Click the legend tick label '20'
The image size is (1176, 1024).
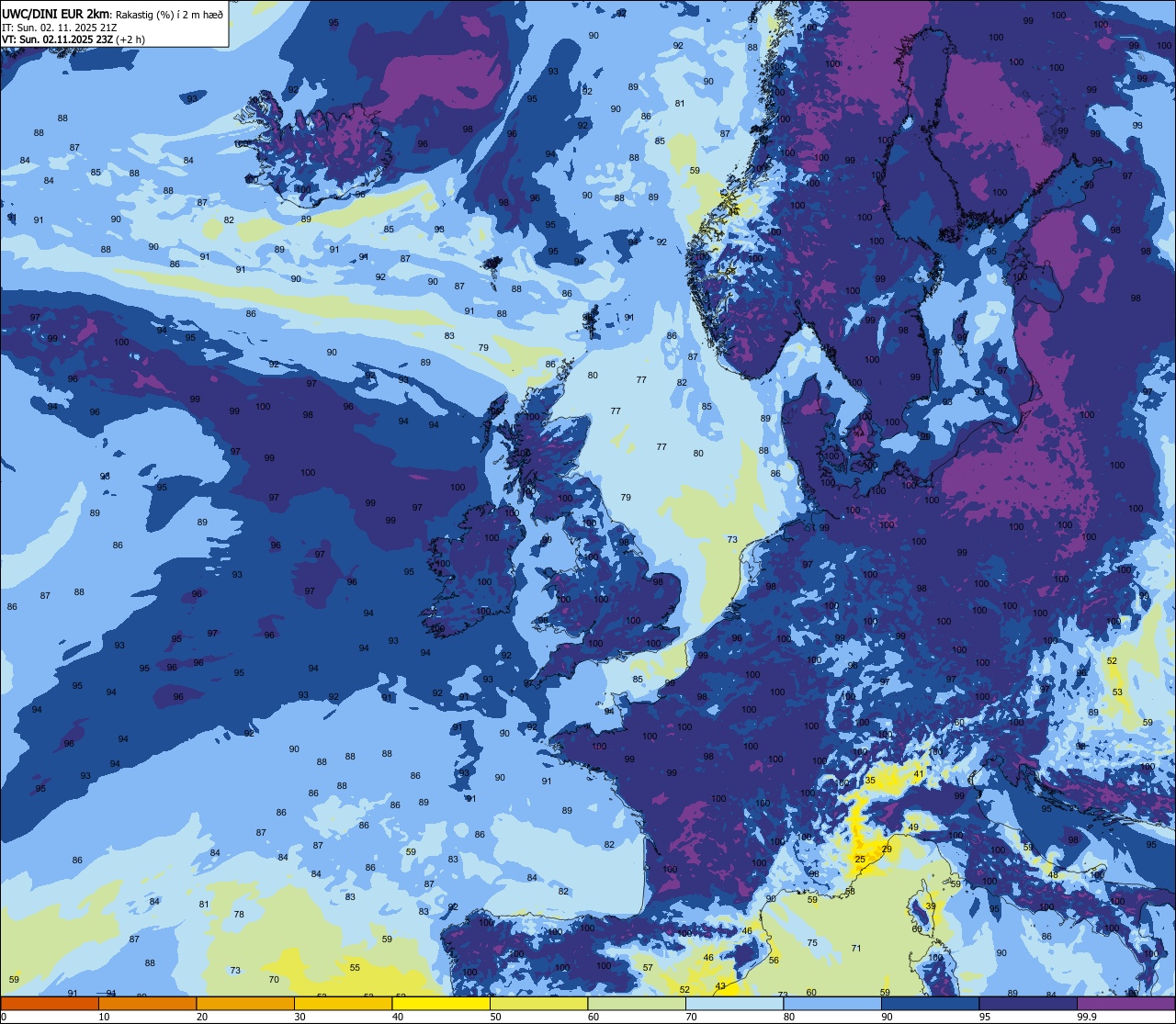[202, 1017]
